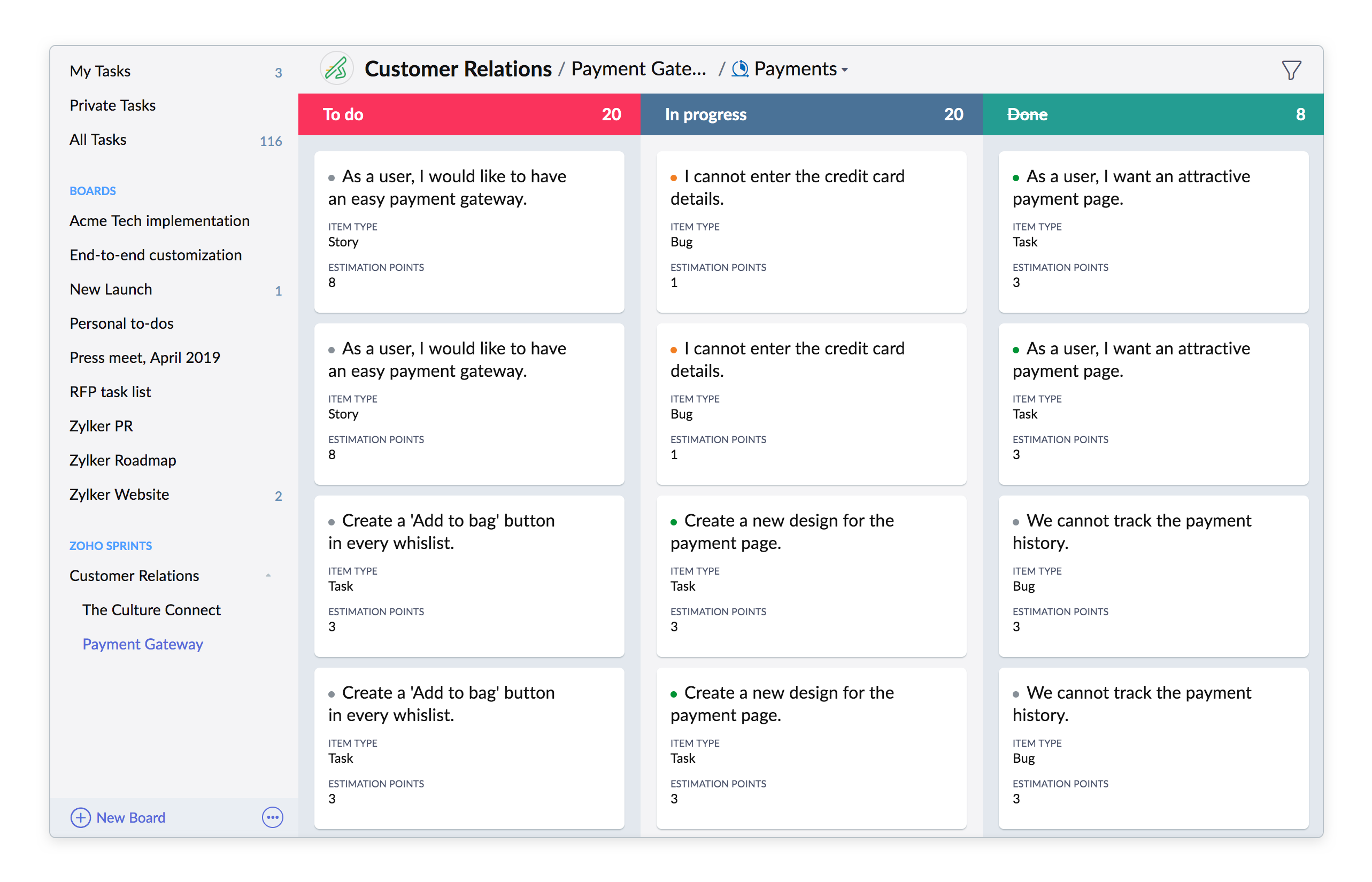Open the more options ellipsis icon
Viewport: 1372px width, 882px height.
click(272, 817)
